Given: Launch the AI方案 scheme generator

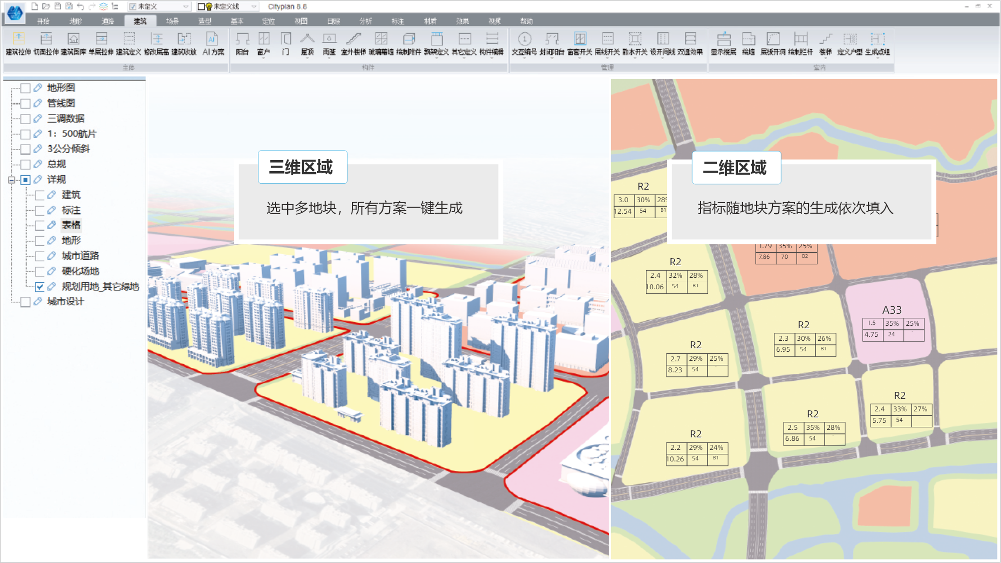Looking at the screenshot, I should click(213, 43).
